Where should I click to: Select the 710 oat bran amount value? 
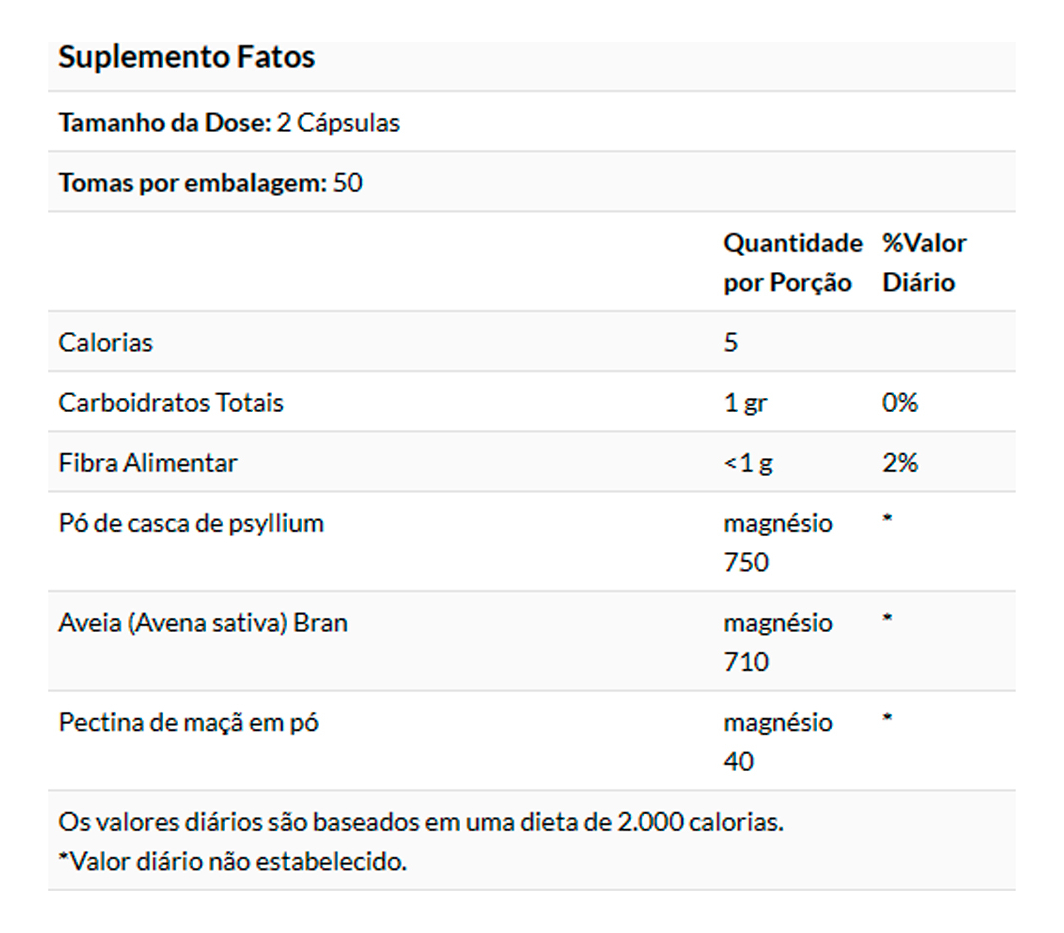(746, 662)
